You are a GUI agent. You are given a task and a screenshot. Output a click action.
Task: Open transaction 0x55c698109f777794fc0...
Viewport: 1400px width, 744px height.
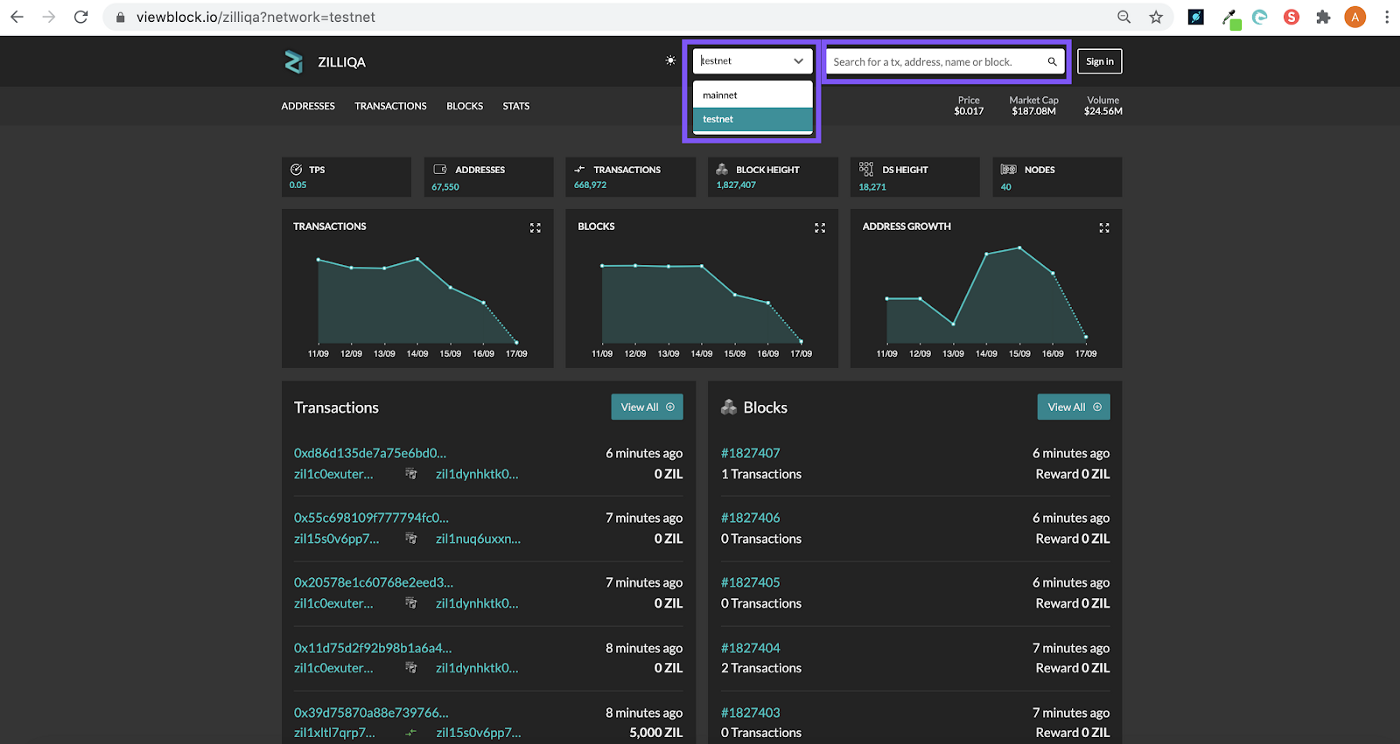point(371,518)
